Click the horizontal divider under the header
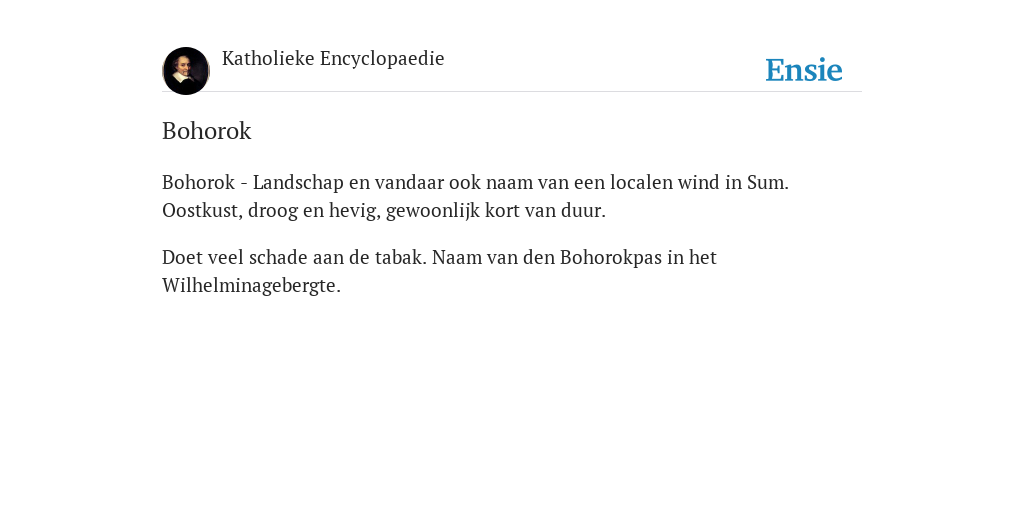This screenshot has height=512, width=1024. pos(512,92)
